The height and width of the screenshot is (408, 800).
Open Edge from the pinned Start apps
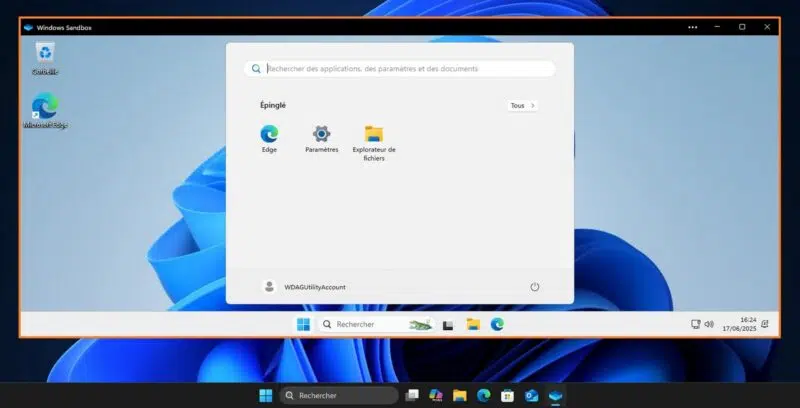coord(269,134)
